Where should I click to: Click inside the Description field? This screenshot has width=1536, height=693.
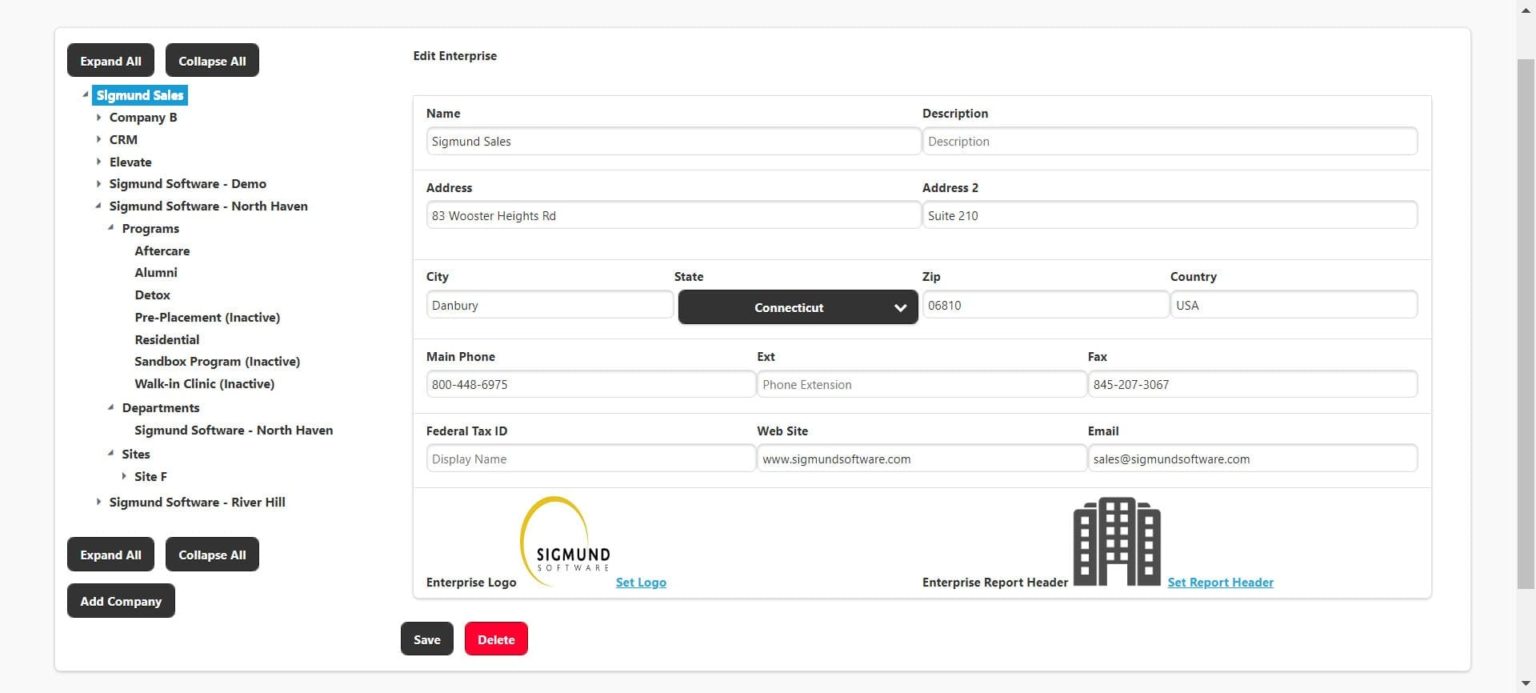[x=1169, y=141]
